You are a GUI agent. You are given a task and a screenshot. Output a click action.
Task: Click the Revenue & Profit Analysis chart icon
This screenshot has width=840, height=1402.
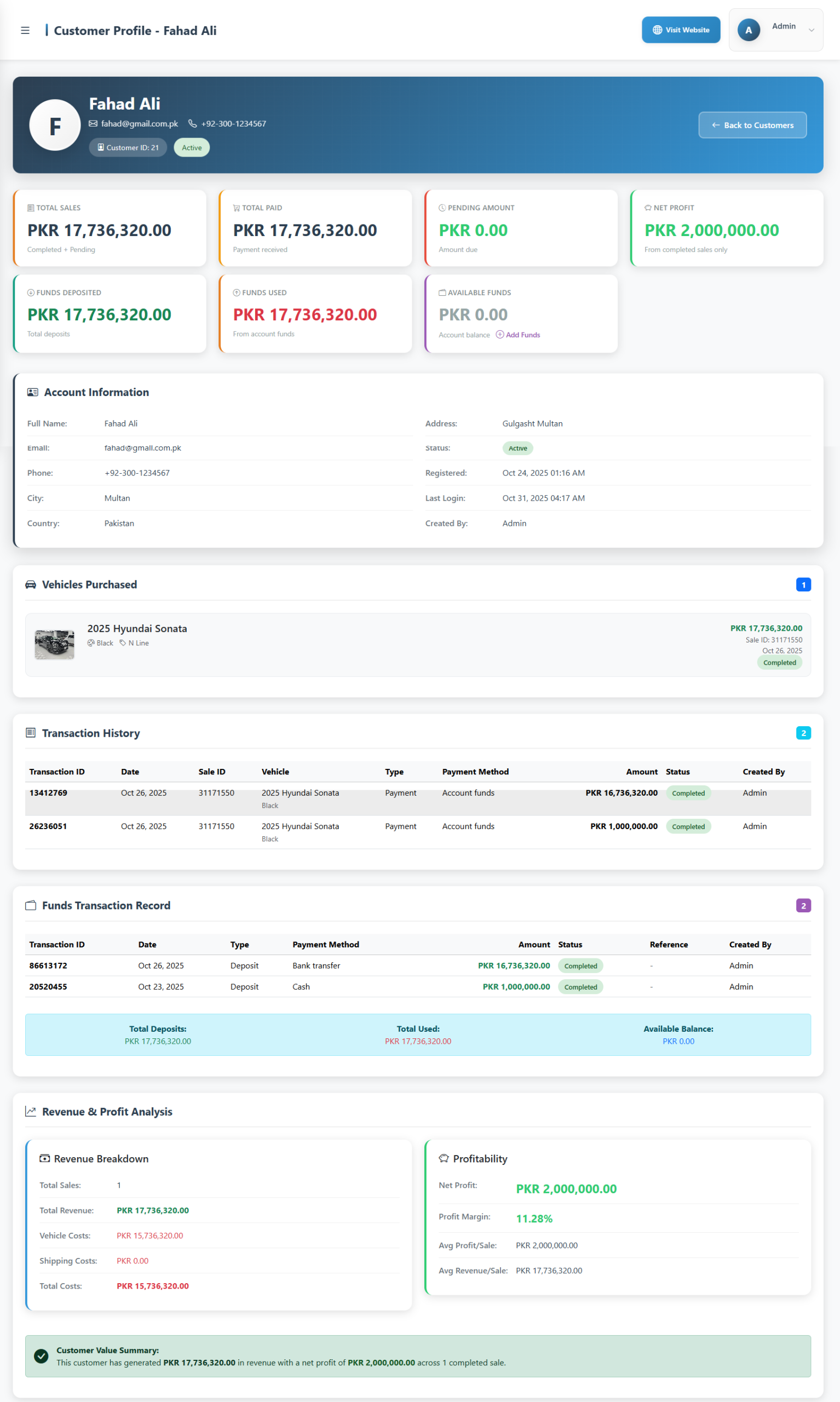tap(31, 1112)
